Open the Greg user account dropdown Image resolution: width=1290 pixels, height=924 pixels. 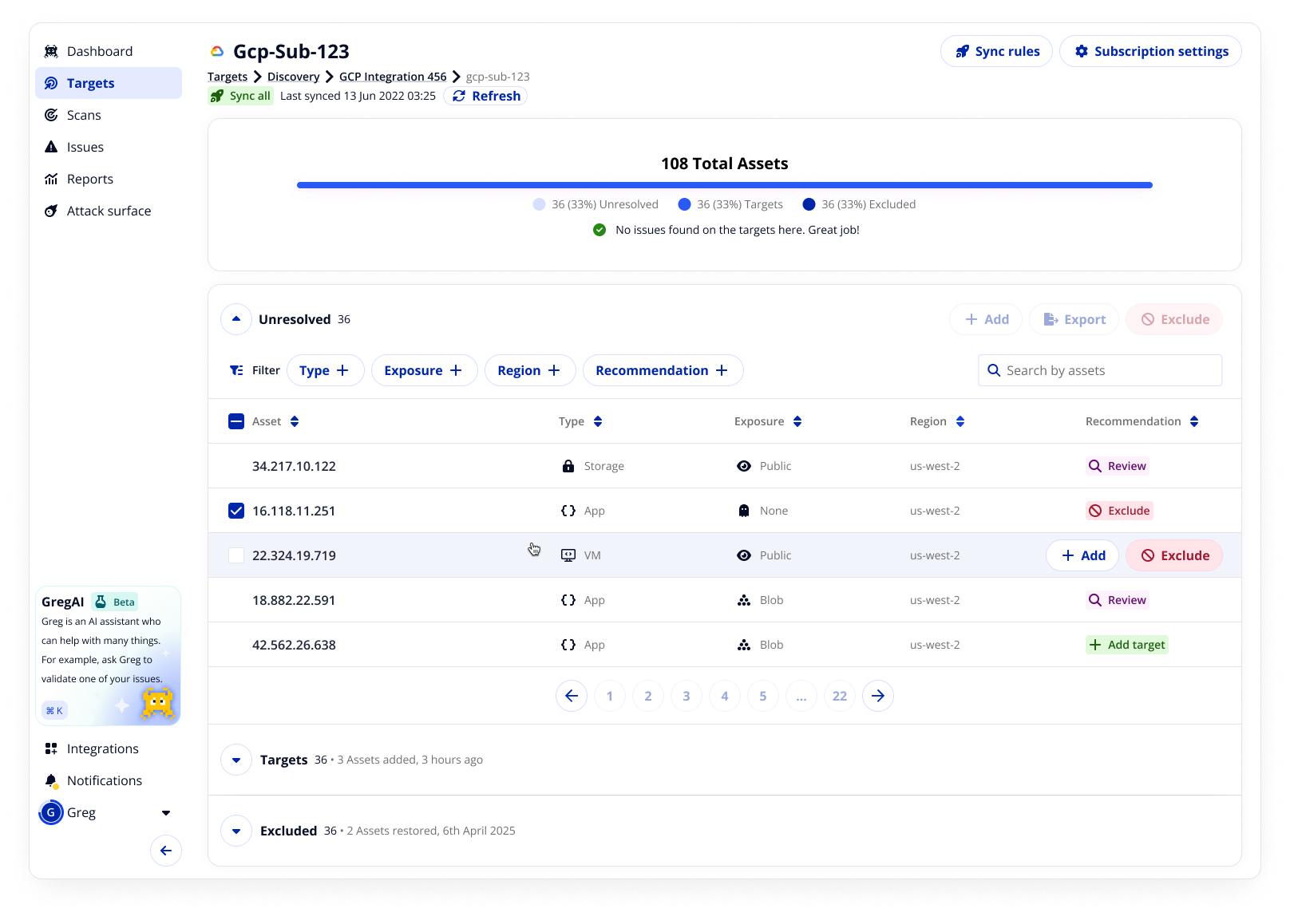pos(166,812)
